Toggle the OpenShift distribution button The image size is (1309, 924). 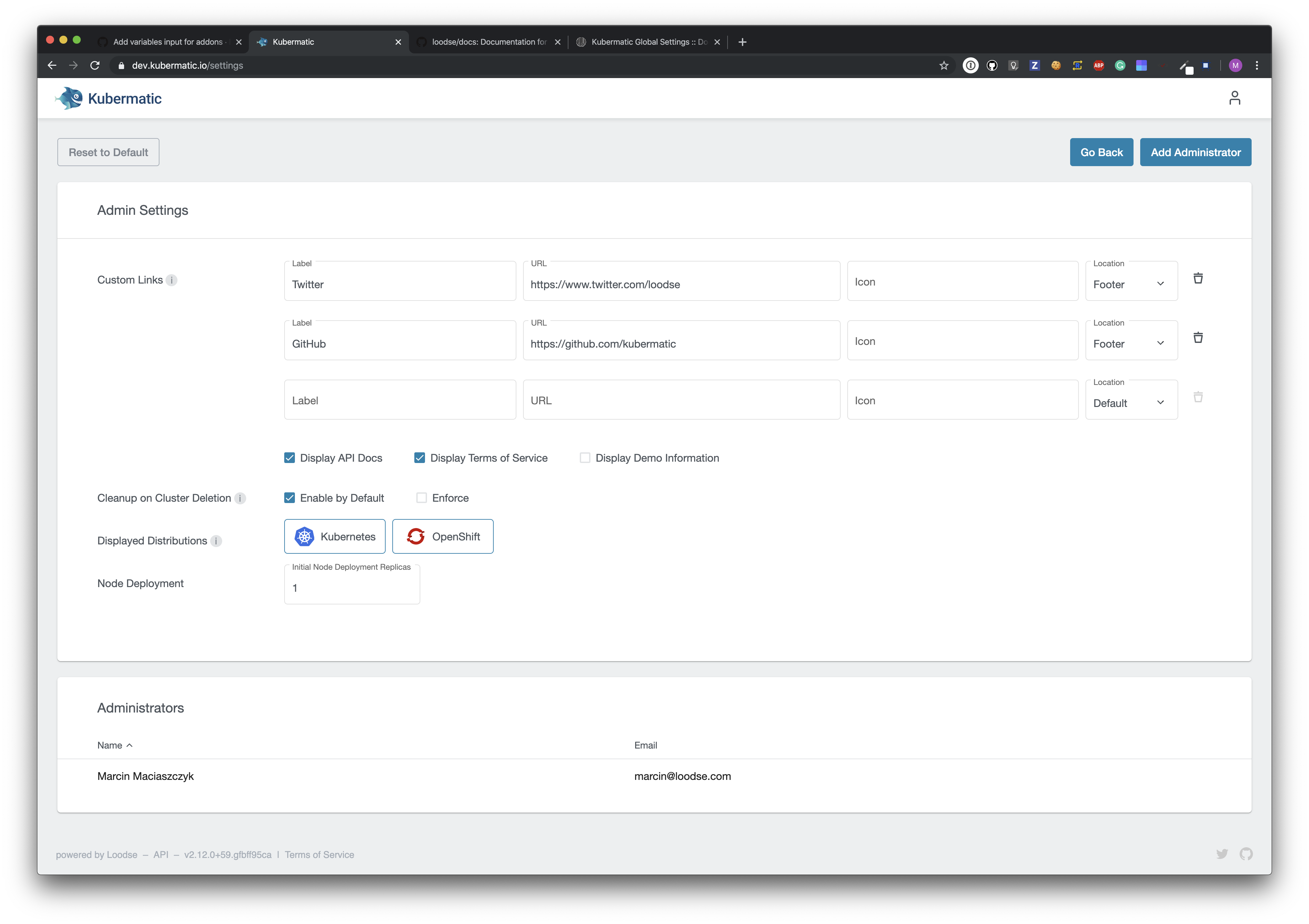442,536
